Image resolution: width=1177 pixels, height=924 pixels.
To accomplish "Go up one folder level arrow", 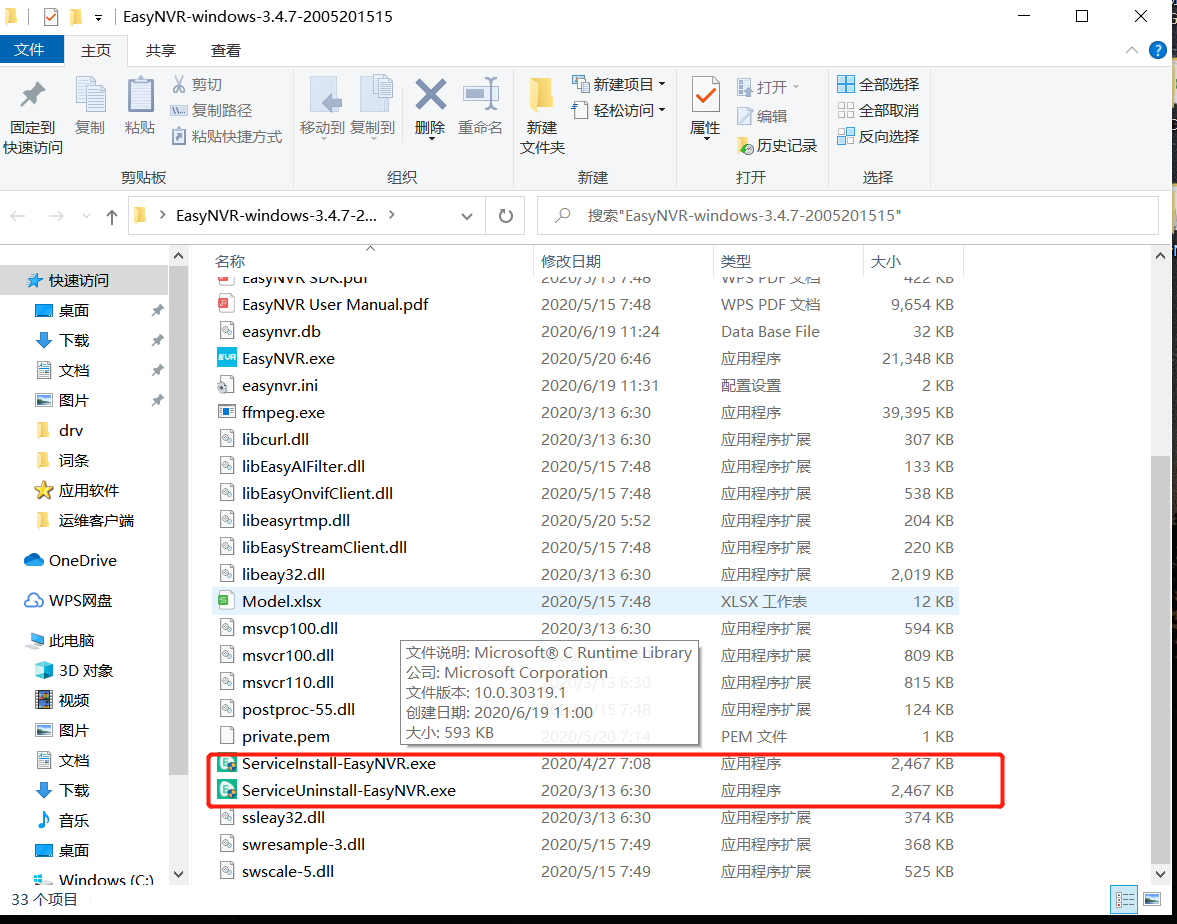I will pos(112,217).
